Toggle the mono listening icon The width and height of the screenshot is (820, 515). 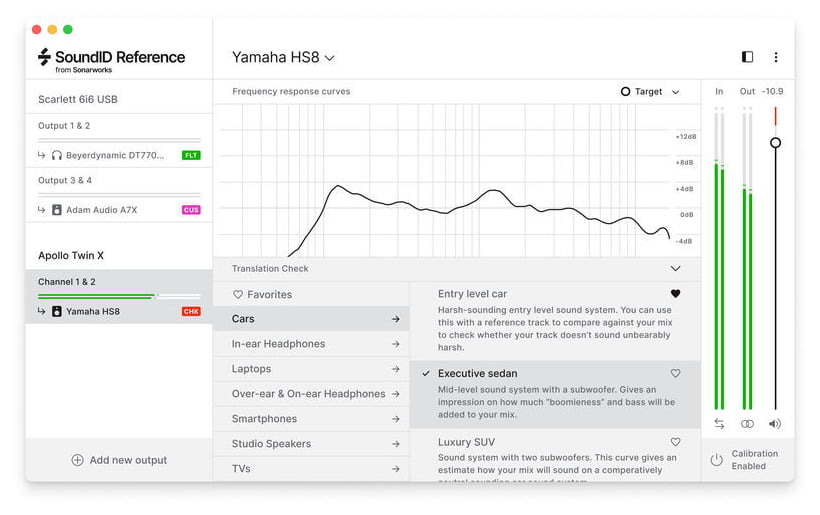coord(747,424)
